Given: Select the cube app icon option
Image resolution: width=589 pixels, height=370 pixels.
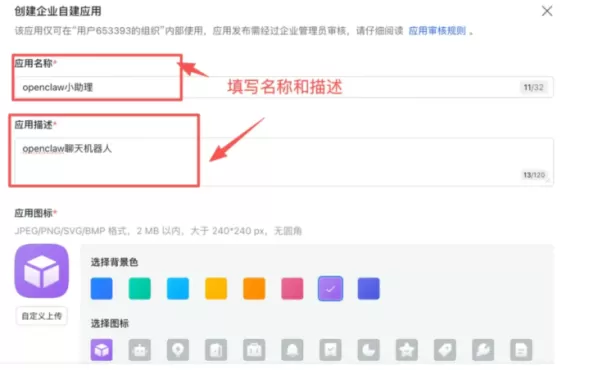Looking at the screenshot, I should 101,350.
